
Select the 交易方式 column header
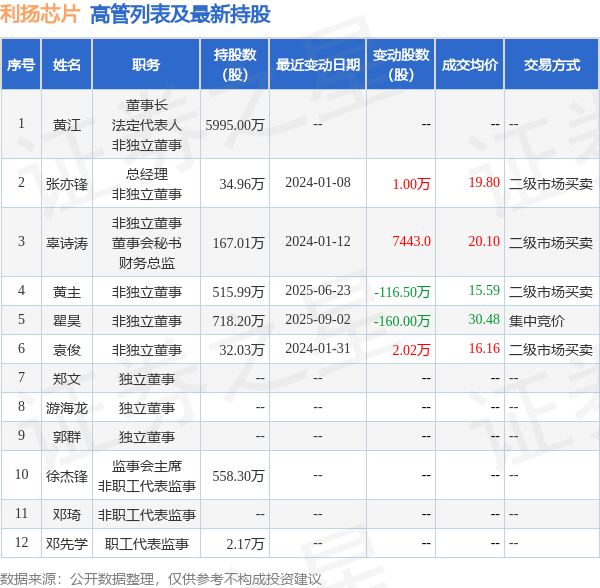pyautogui.click(x=552, y=65)
